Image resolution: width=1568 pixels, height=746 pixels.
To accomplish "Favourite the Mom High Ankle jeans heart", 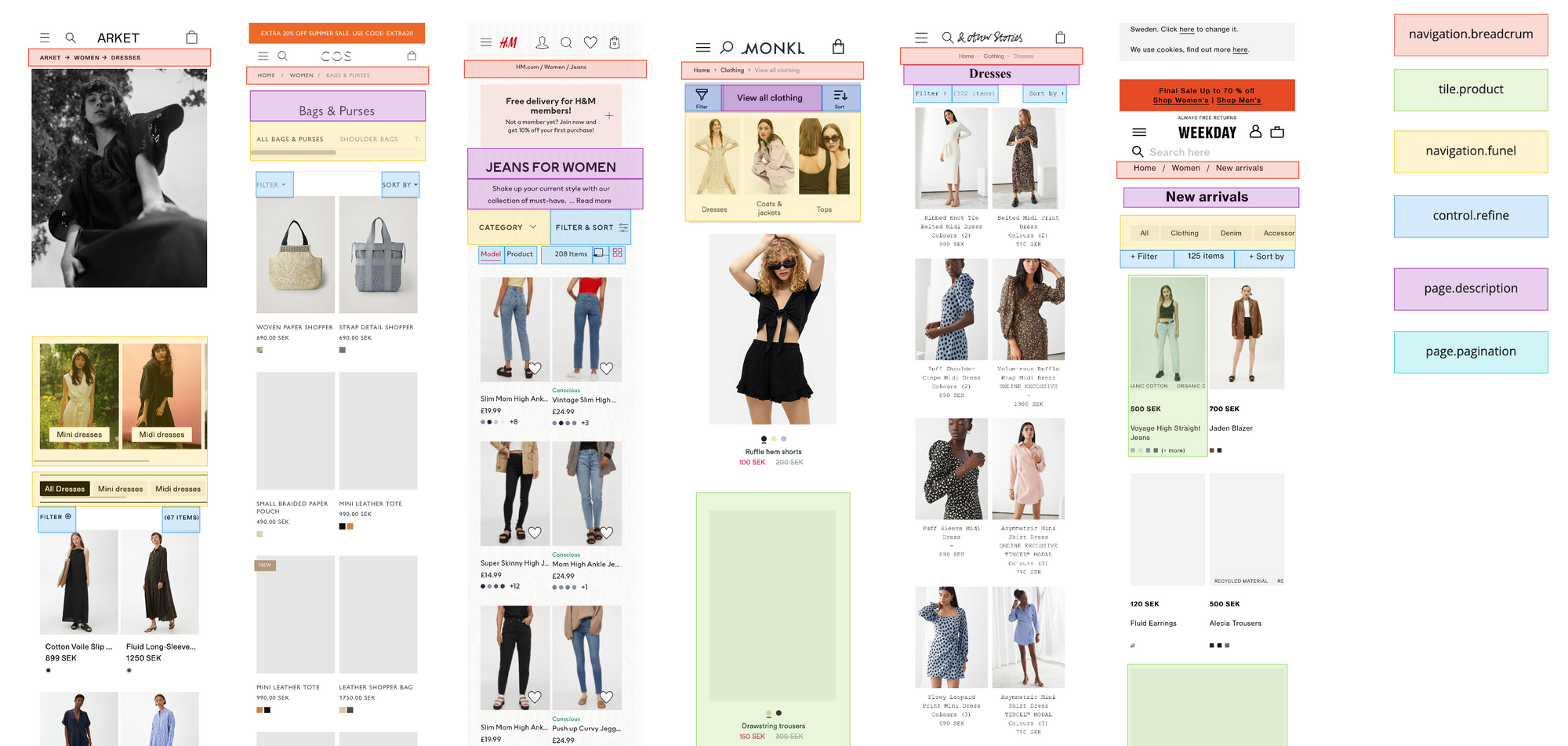I will [607, 533].
